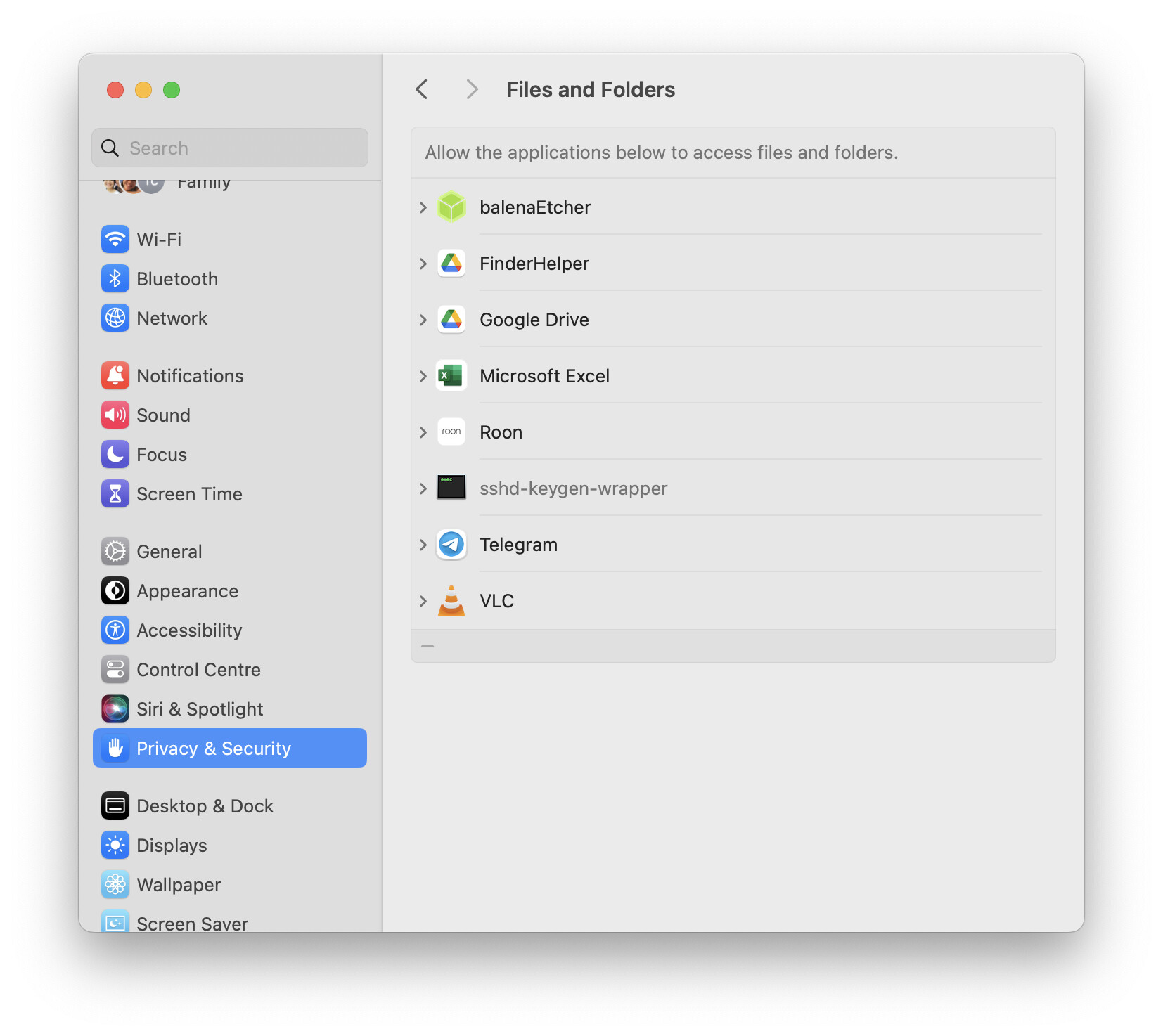Screen dimensions: 1163x1036
Task: Select the Bluetooth icon in sidebar
Action: click(x=115, y=278)
